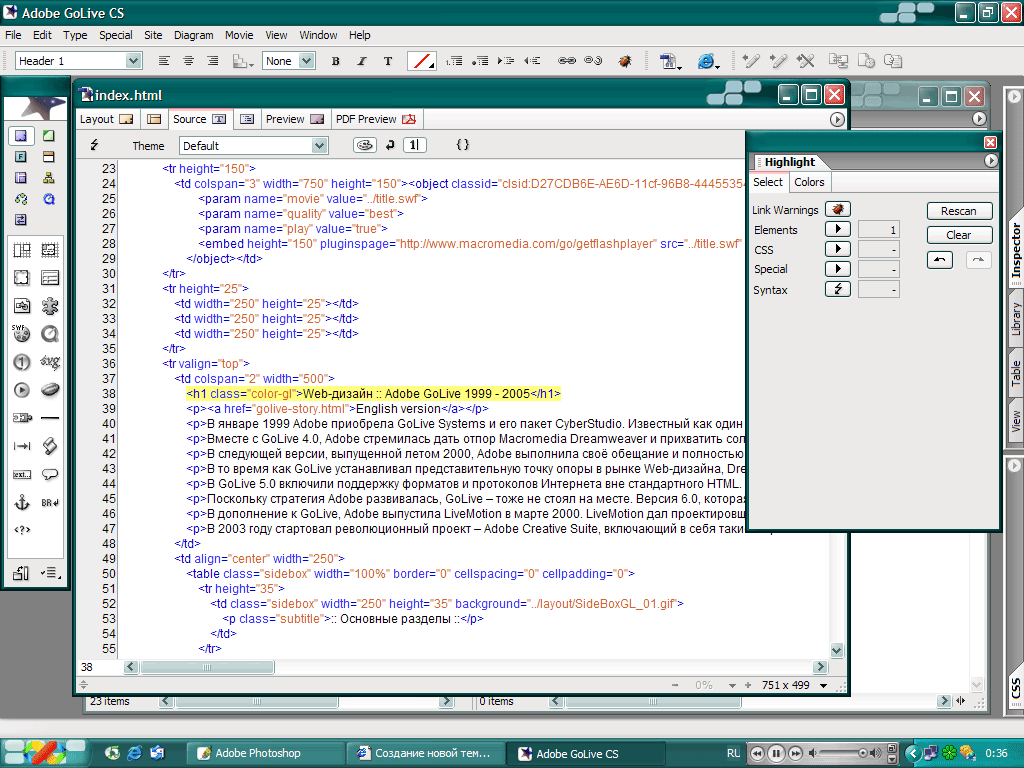Click the text color swatch with red slash
1024x768 pixels.
[x=422, y=61]
